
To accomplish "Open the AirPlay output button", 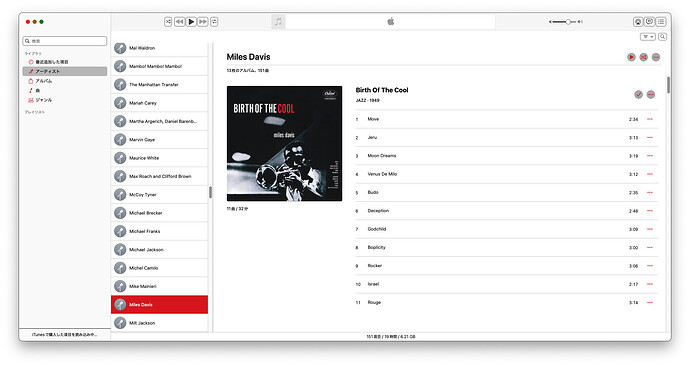I will [638, 22].
